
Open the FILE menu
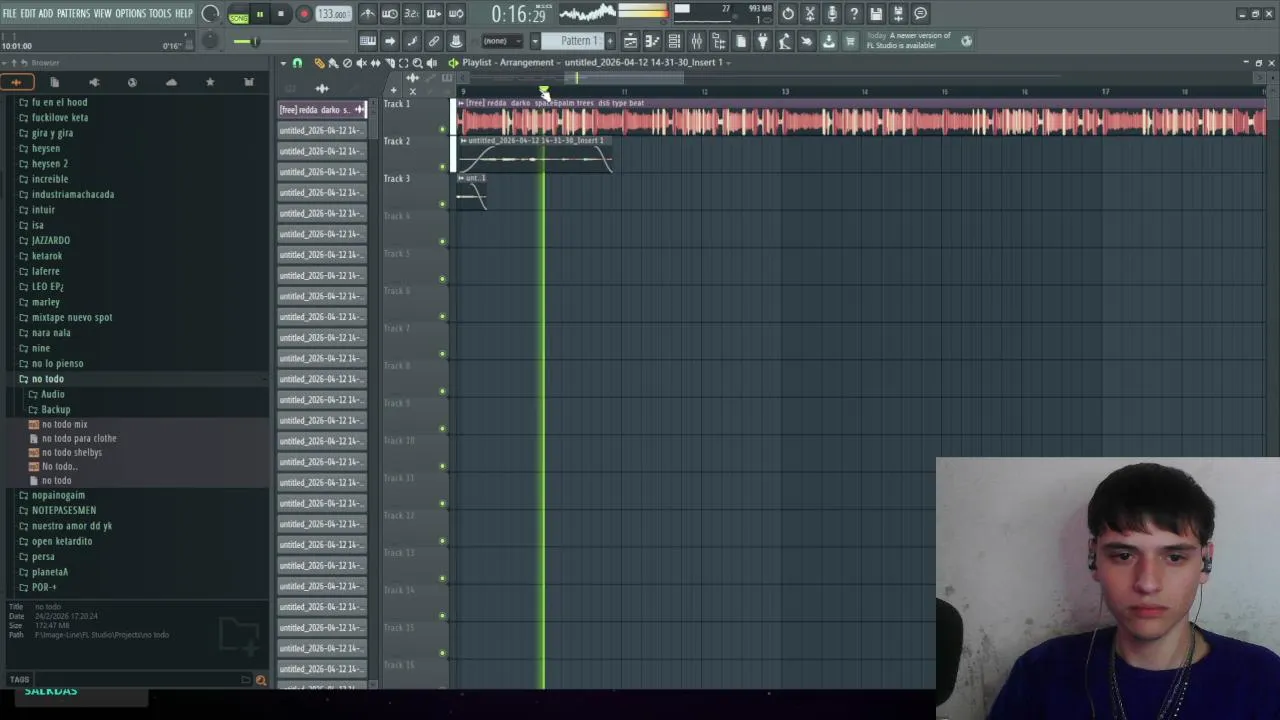coord(9,13)
